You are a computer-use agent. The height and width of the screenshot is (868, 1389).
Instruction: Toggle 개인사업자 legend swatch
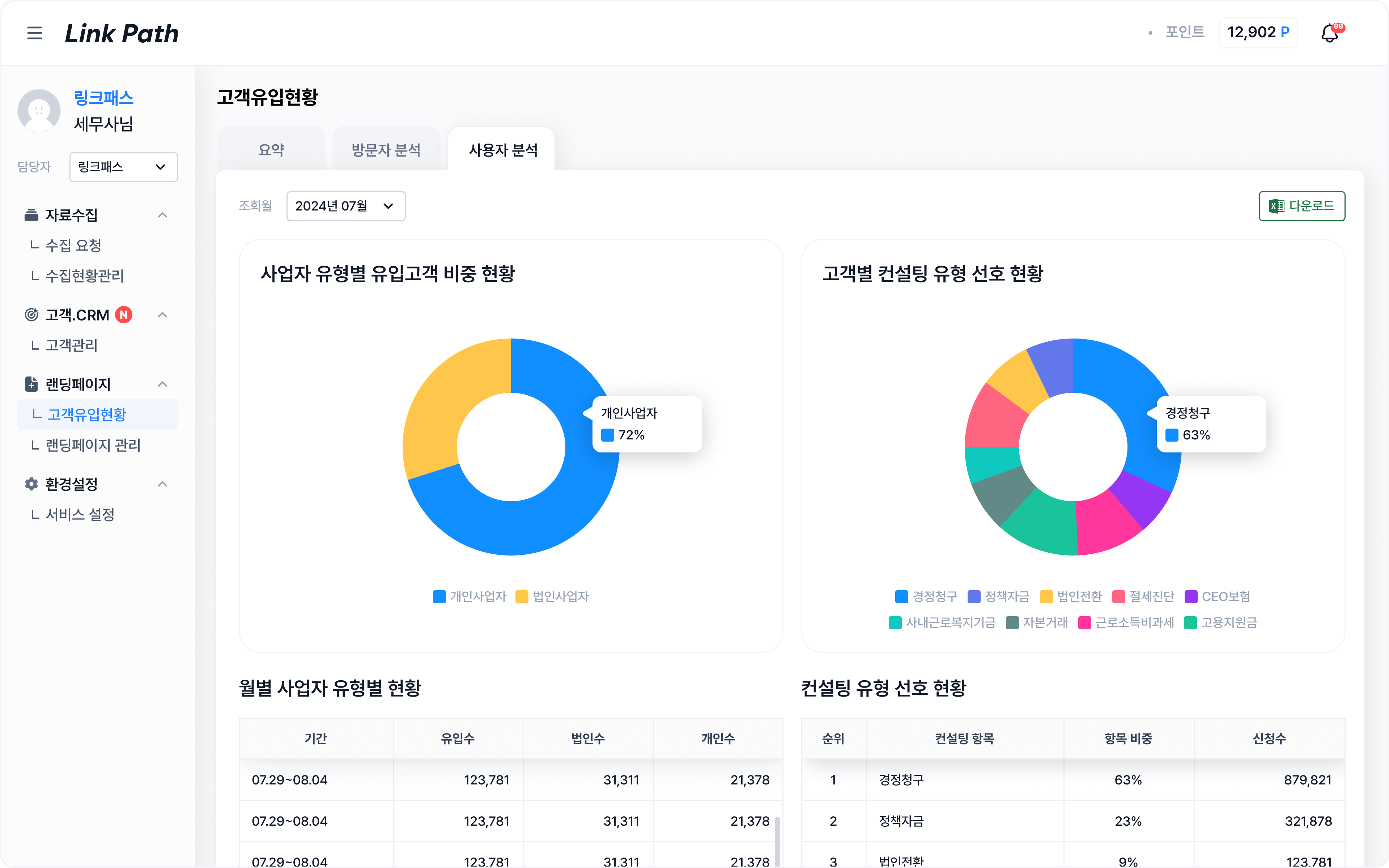pos(439,597)
